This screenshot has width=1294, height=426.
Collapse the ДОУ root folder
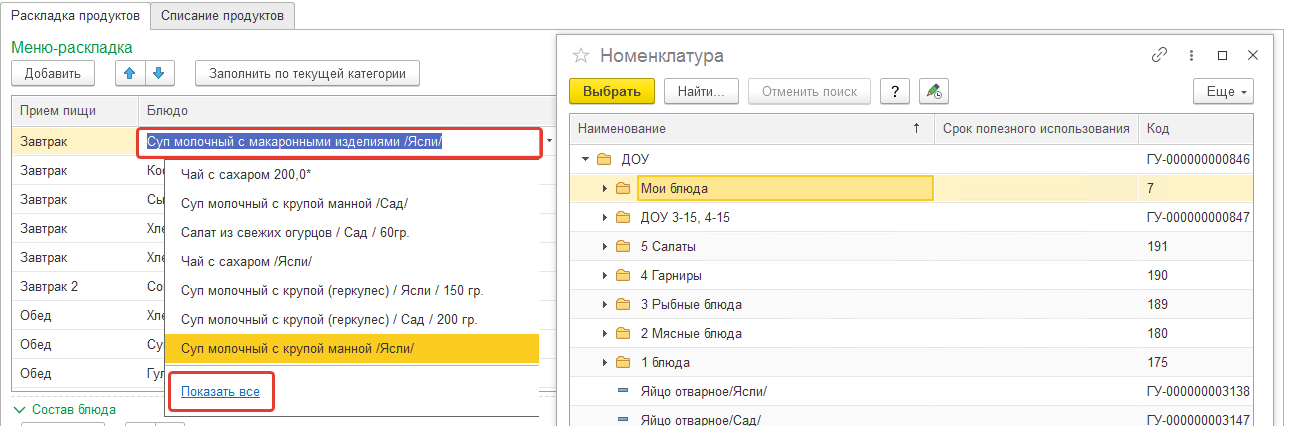click(585, 159)
